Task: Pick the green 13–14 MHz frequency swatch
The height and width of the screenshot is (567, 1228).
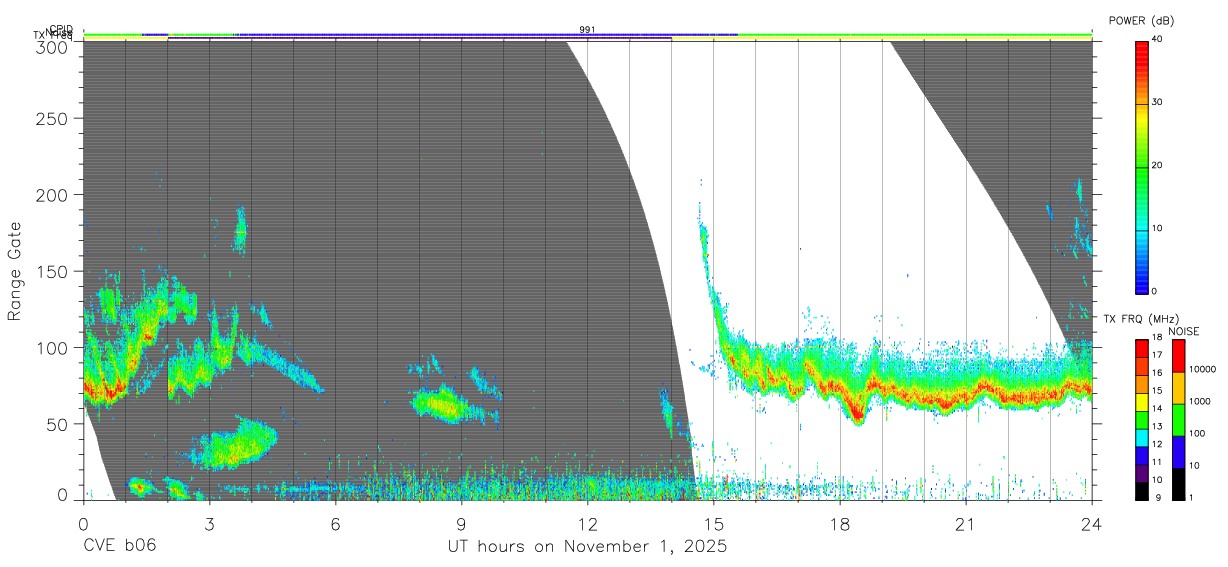Action: [x=1142, y=420]
